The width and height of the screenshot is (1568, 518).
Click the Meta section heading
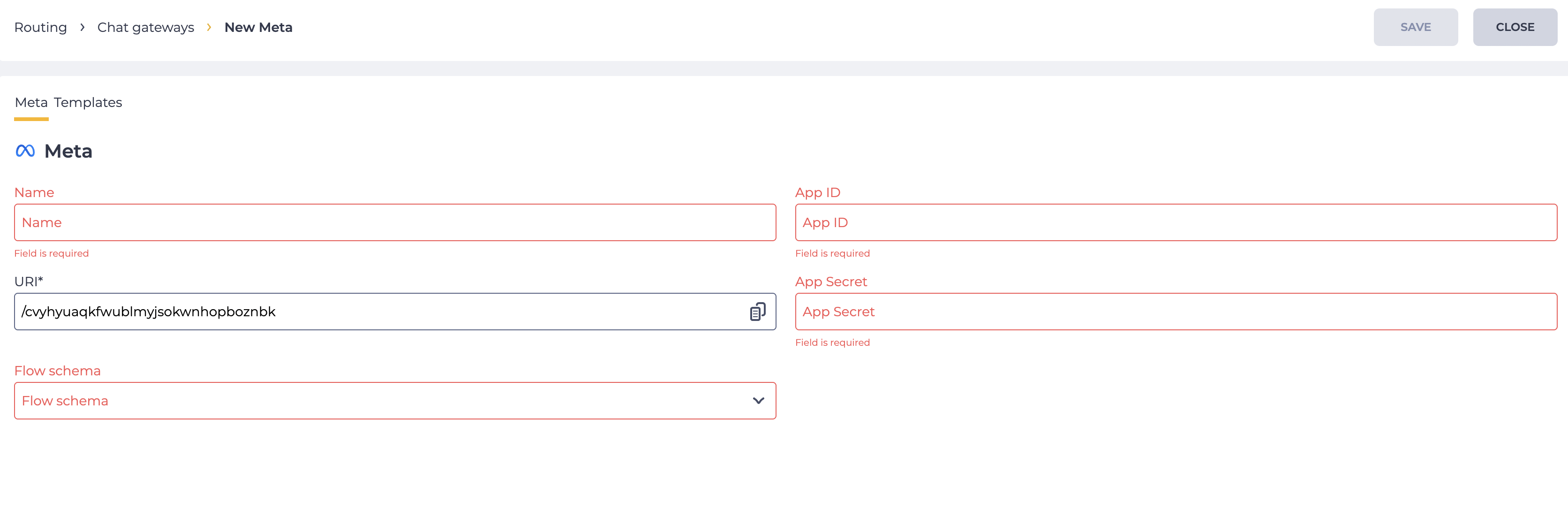point(68,151)
